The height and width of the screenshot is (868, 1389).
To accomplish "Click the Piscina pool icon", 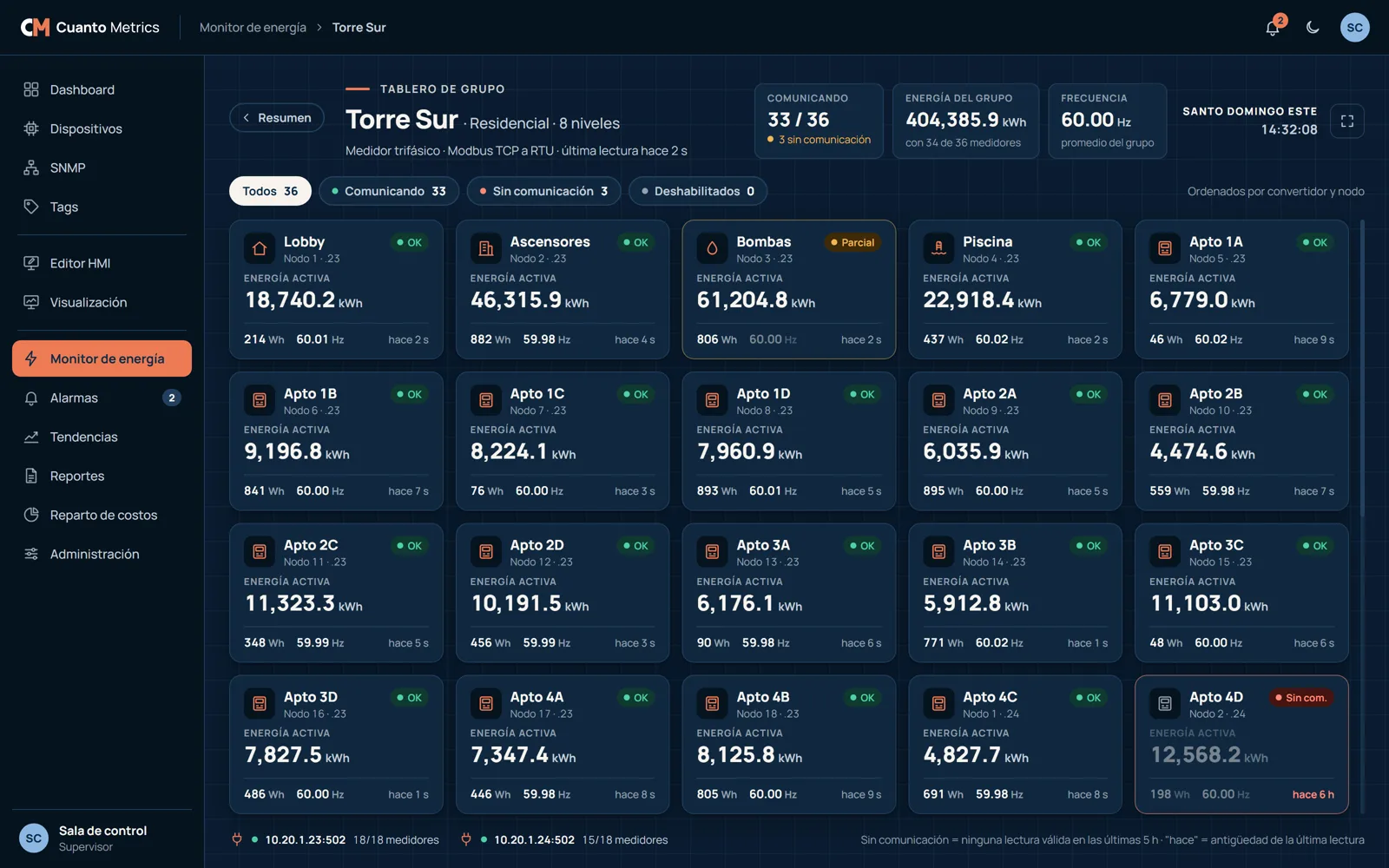I will (938, 249).
